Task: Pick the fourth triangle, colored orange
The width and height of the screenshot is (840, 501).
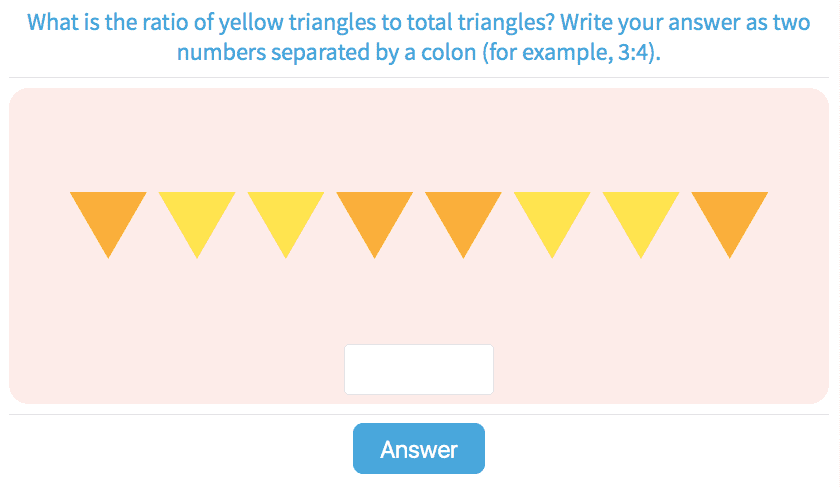Action: pyautogui.click(x=375, y=216)
